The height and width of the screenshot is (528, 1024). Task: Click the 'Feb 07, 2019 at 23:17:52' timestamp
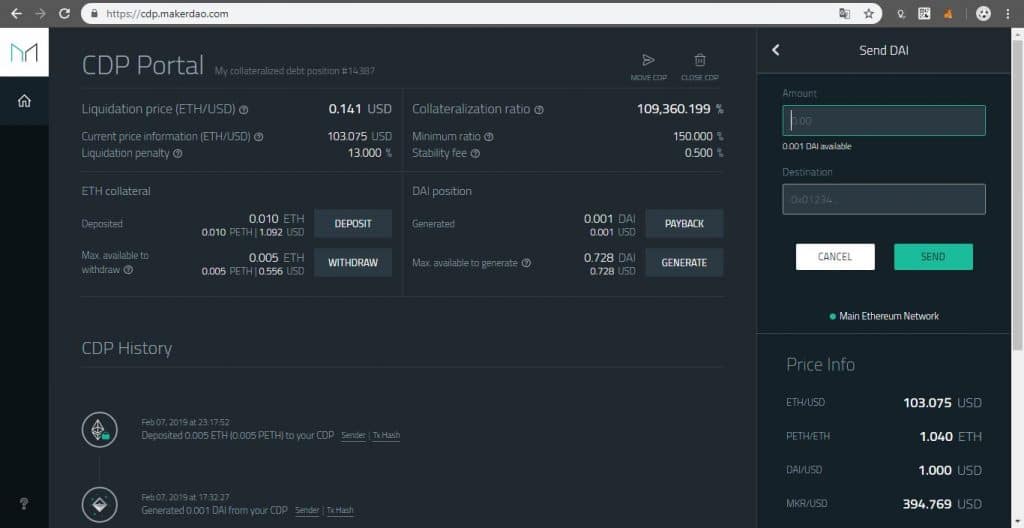click(x=185, y=423)
